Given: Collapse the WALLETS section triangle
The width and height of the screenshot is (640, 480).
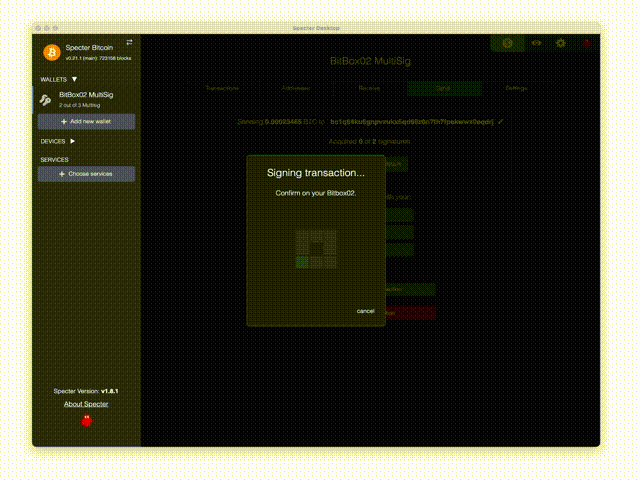Looking at the screenshot, I should pyautogui.click(x=74, y=79).
